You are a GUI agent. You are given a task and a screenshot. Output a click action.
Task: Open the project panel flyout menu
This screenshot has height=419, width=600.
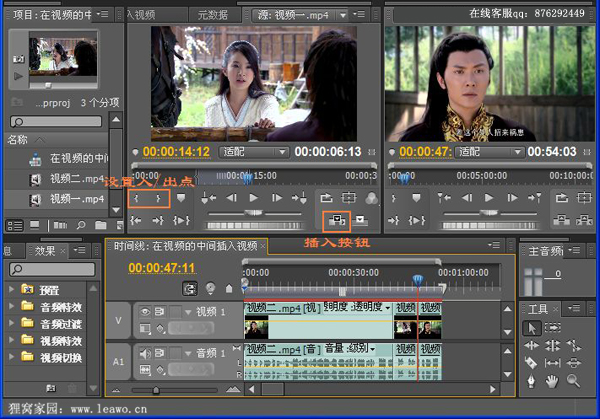pyautogui.click(x=102, y=15)
